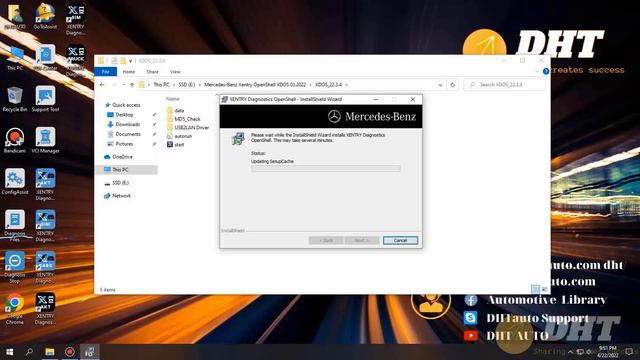The height and width of the screenshot is (360, 640).
Task: Select Documents in navigation pane
Action: click(128, 134)
